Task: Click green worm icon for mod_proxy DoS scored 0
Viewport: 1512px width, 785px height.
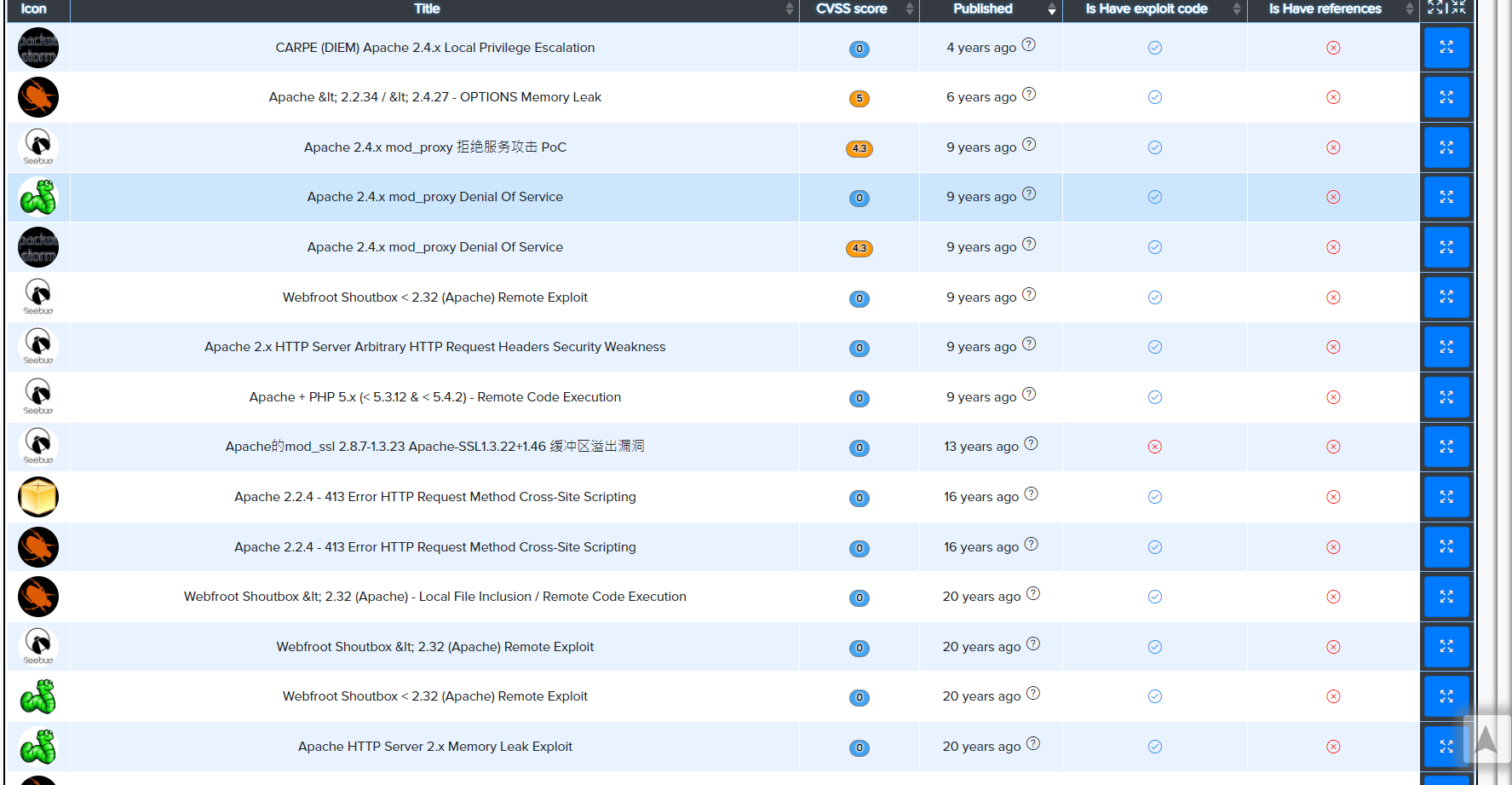Action: coord(38,197)
